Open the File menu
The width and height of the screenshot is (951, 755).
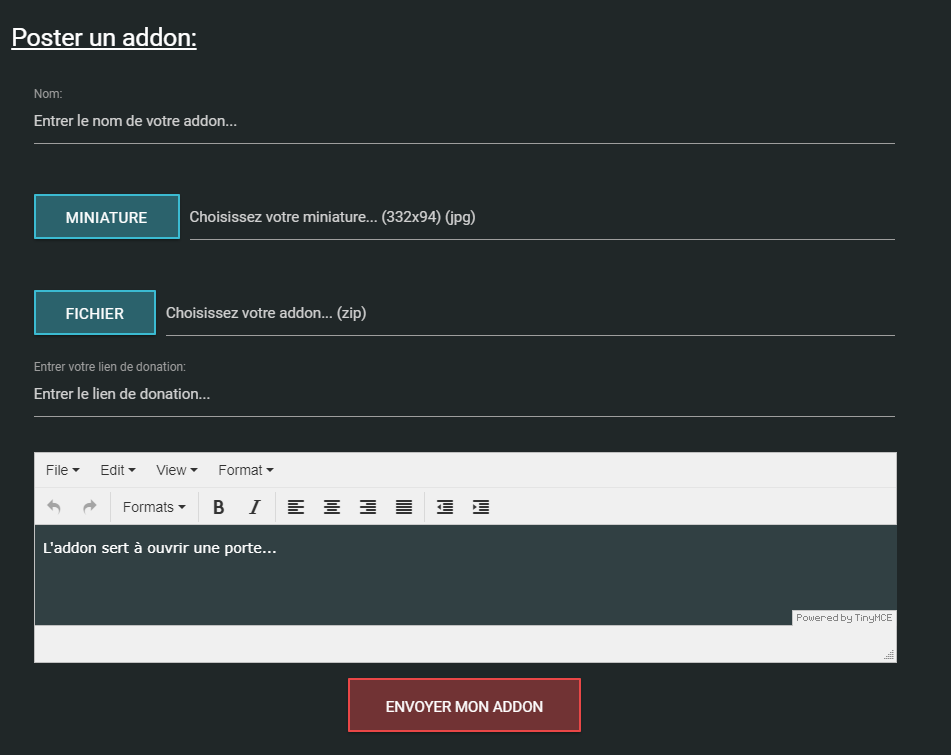click(62, 470)
